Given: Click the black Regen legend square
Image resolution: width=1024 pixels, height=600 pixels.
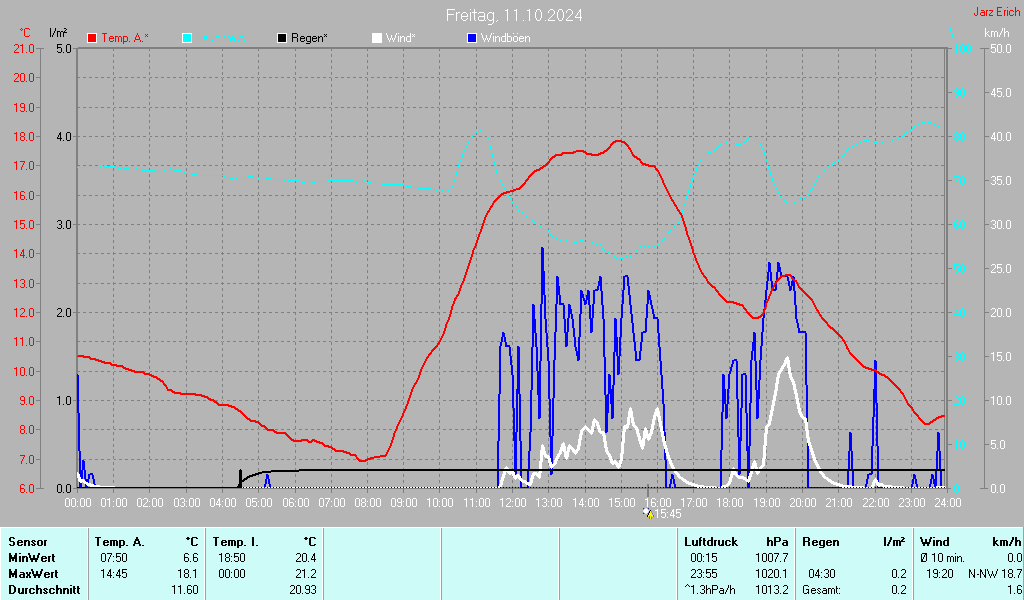Looking at the screenshot, I should point(282,38).
